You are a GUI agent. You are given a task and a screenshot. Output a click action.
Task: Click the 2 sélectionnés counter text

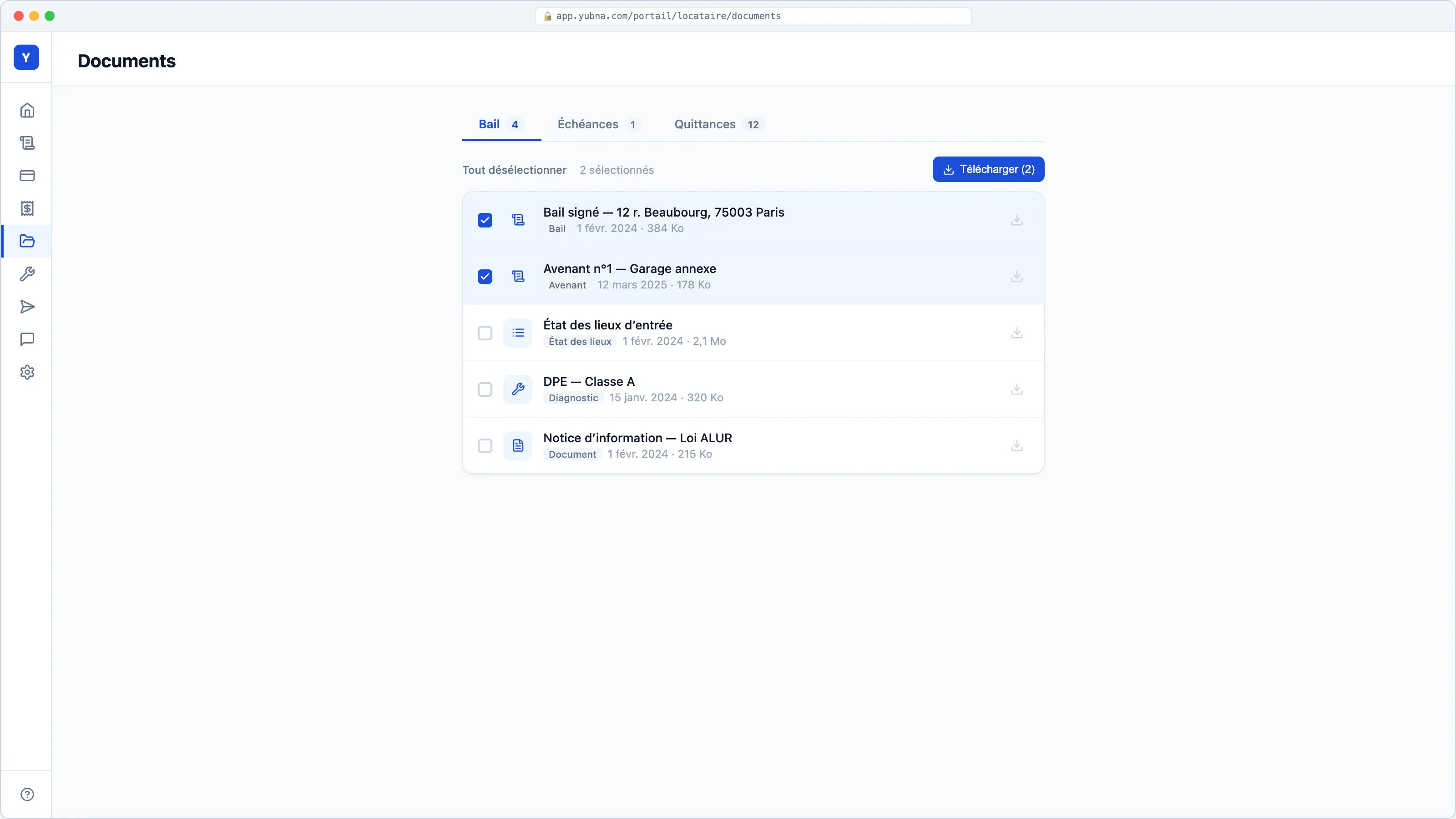[617, 170]
